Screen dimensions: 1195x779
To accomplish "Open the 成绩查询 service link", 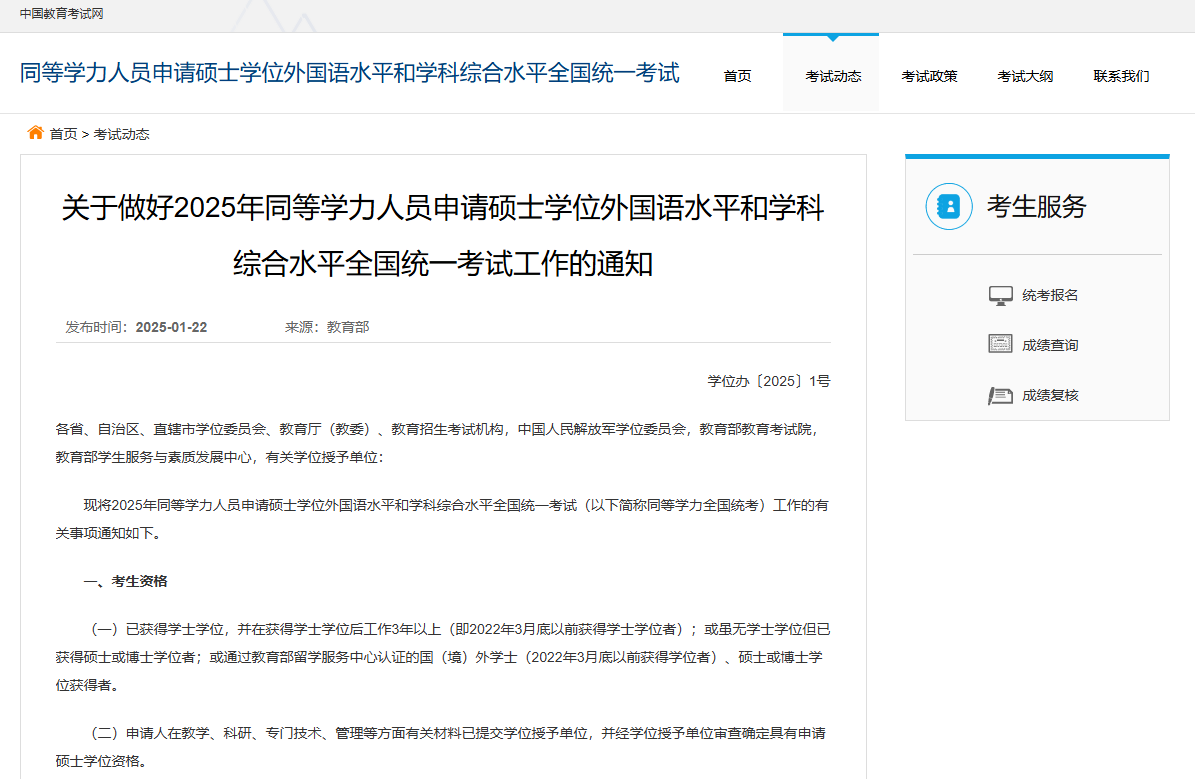I will 1050,345.
